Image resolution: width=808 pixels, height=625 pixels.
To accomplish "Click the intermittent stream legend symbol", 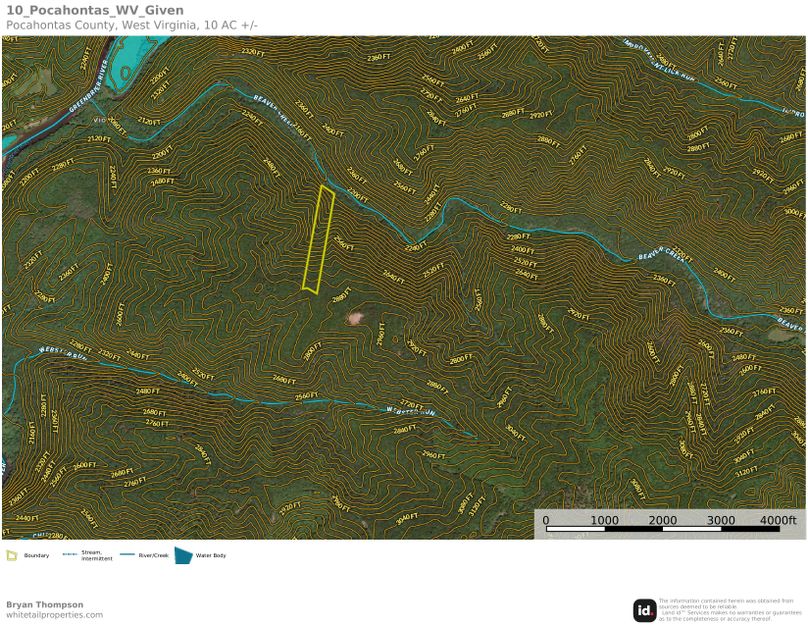I will point(70,555).
